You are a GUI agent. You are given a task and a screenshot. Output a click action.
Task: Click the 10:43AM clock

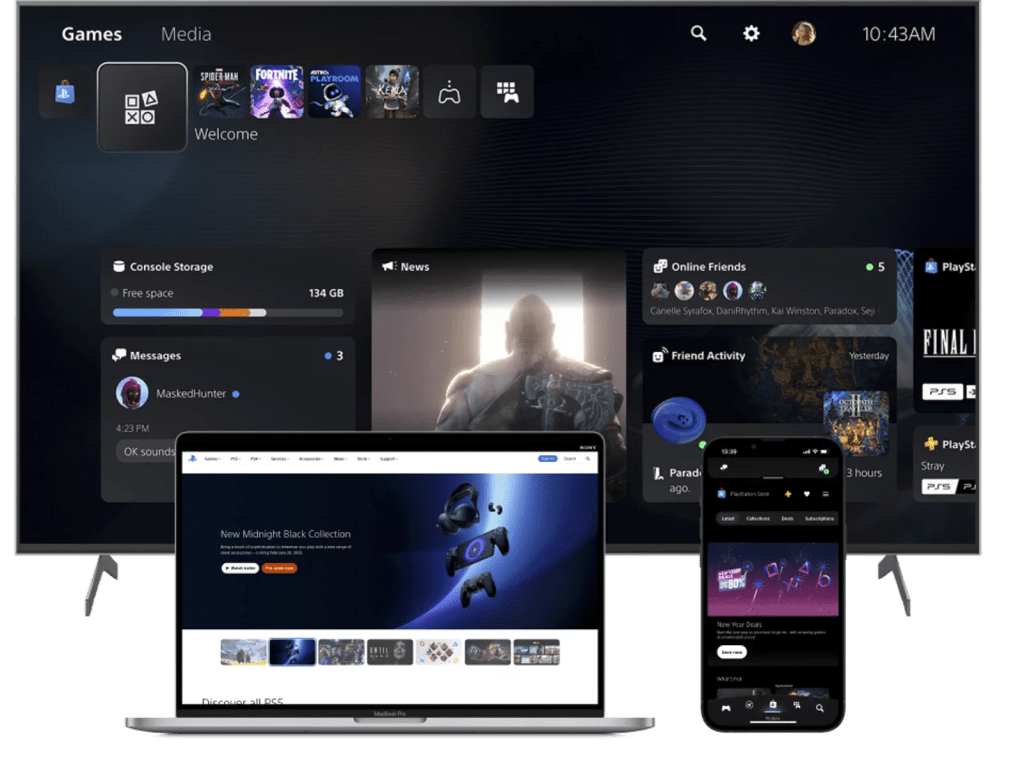[x=898, y=34]
